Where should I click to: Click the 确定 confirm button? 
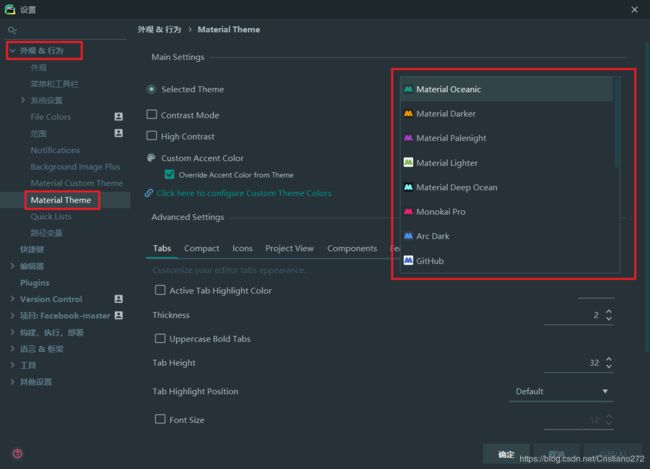click(x=506, y=454)
